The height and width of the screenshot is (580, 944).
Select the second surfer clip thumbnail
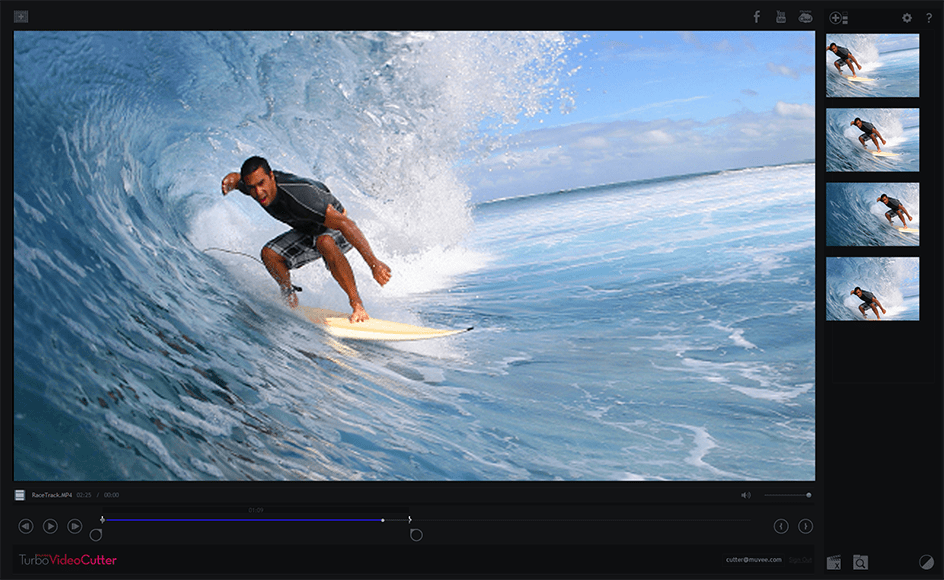point(872,140)
